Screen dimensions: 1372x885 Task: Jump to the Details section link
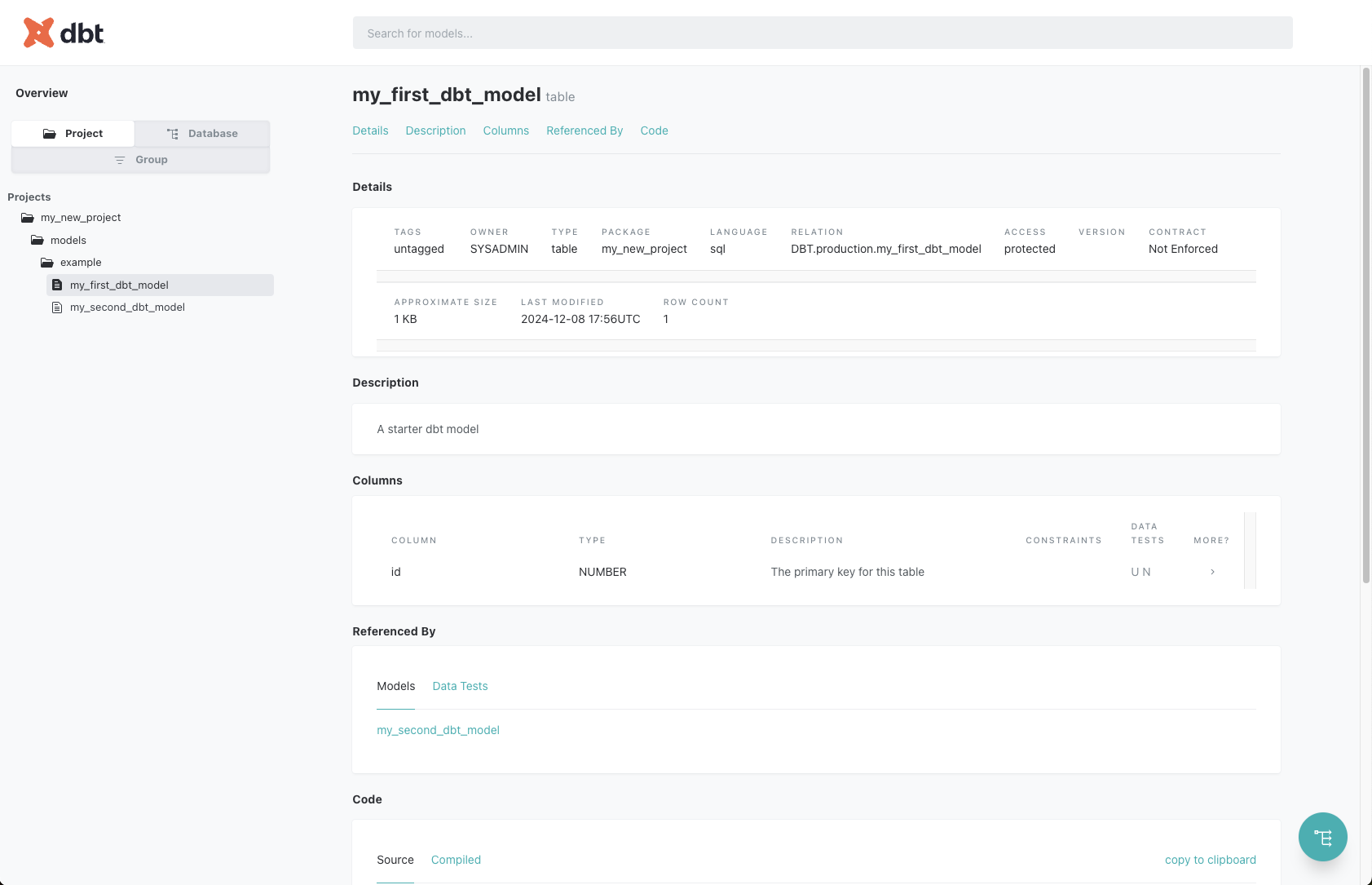(x=370, y=131)
